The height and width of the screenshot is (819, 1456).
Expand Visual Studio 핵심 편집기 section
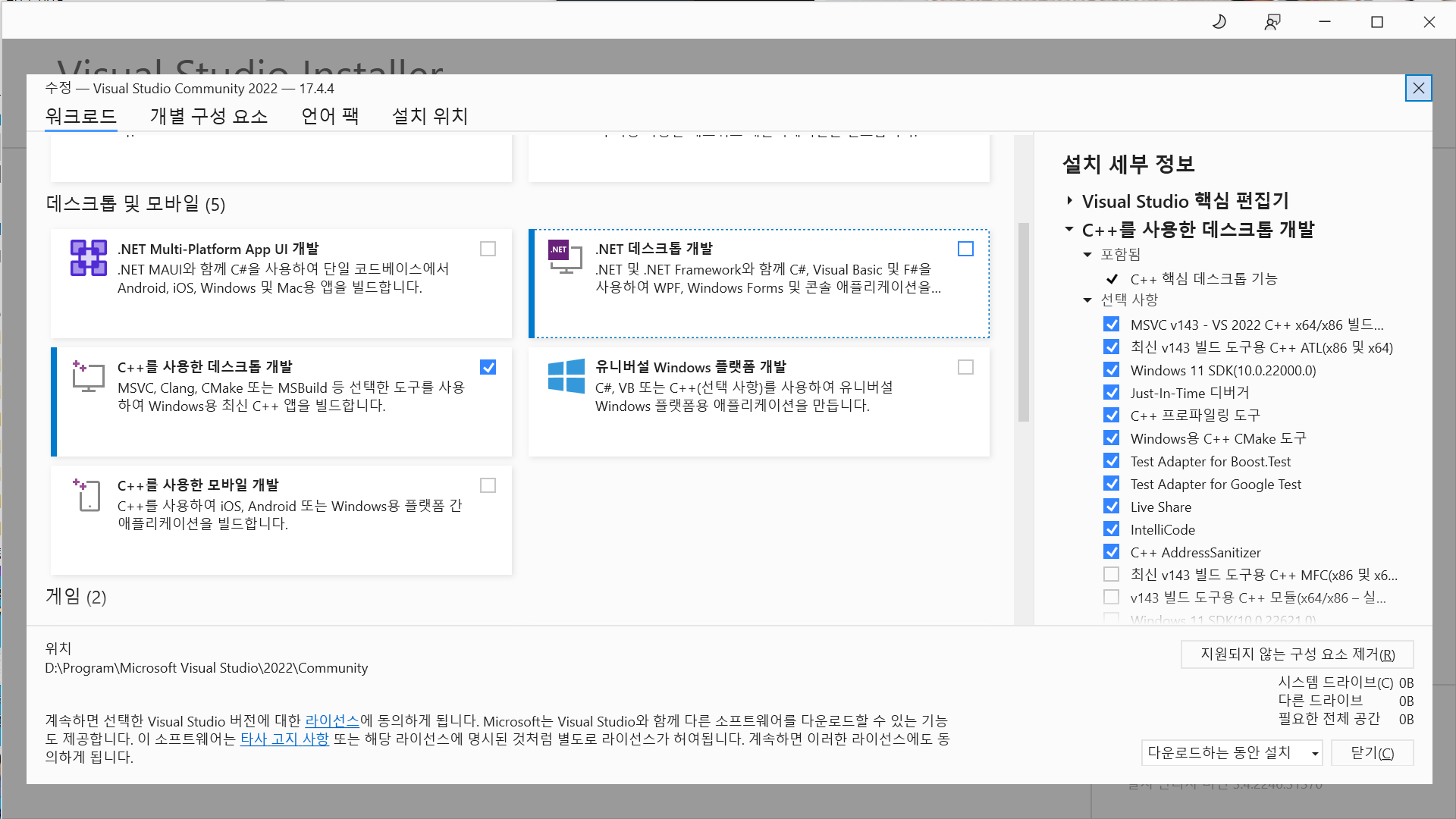click(1069, 201)
